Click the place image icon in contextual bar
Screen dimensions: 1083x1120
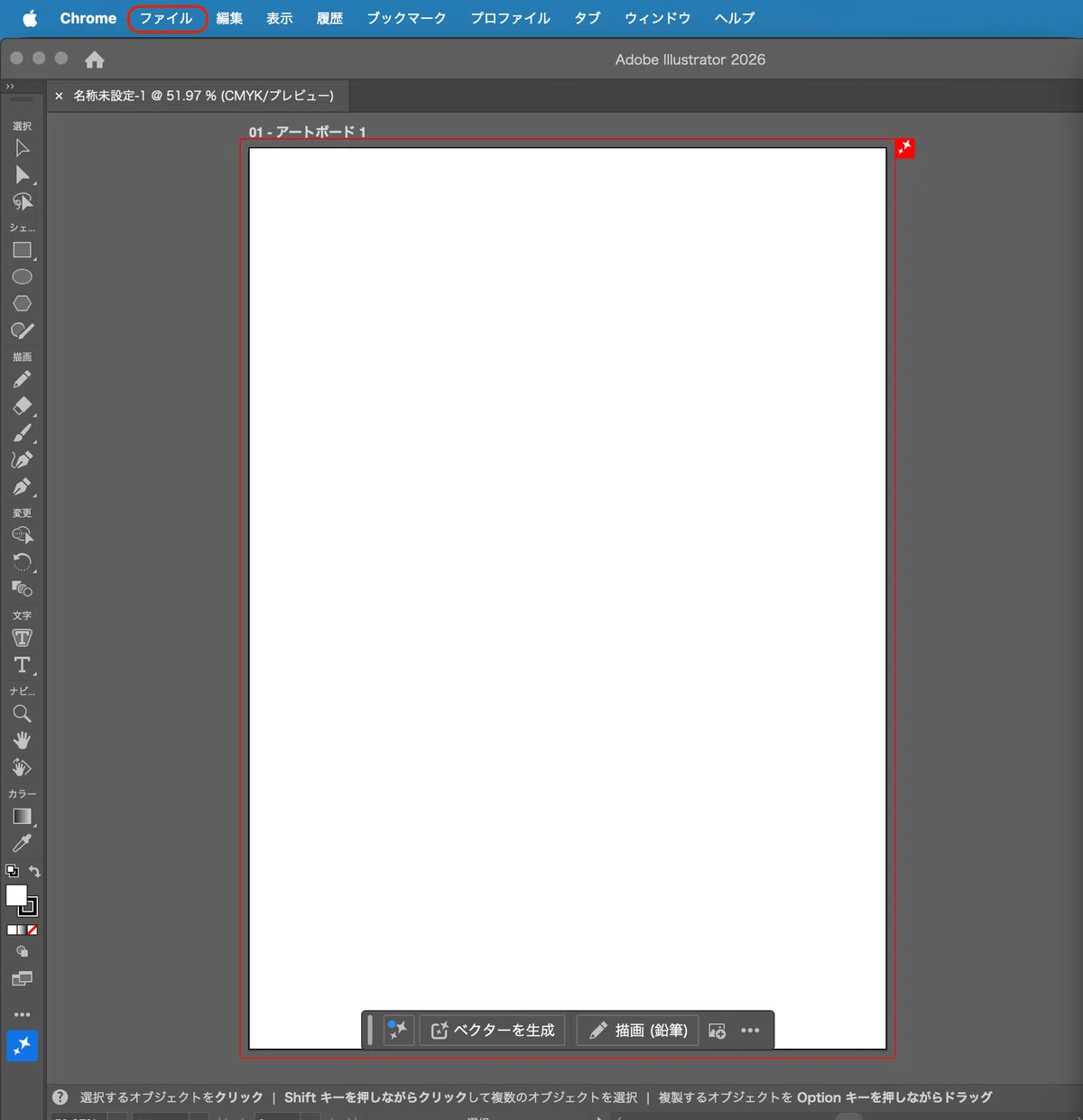click(717, 1031)
